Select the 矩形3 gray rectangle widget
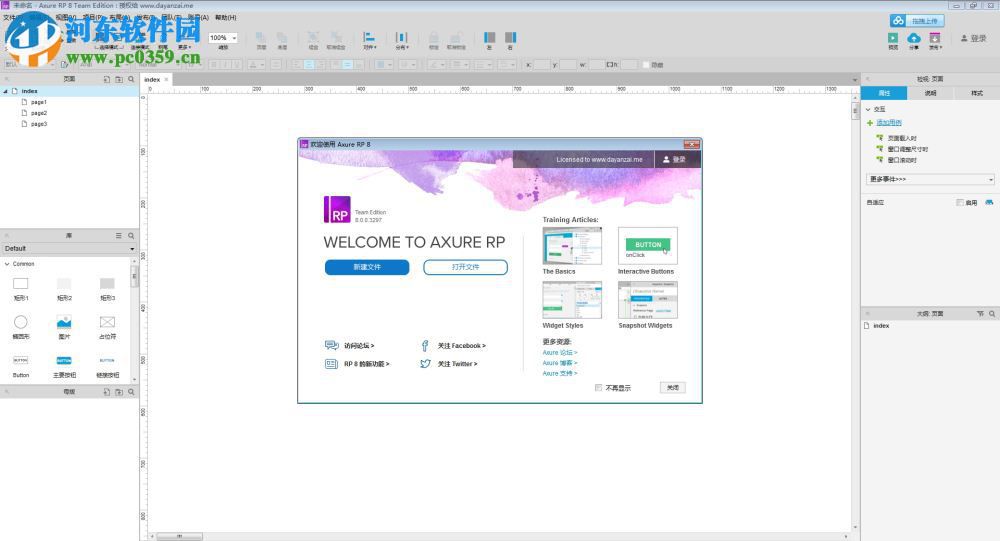Image resolution: width=1000 pixels, height=541 pixels. coord(107,284)
